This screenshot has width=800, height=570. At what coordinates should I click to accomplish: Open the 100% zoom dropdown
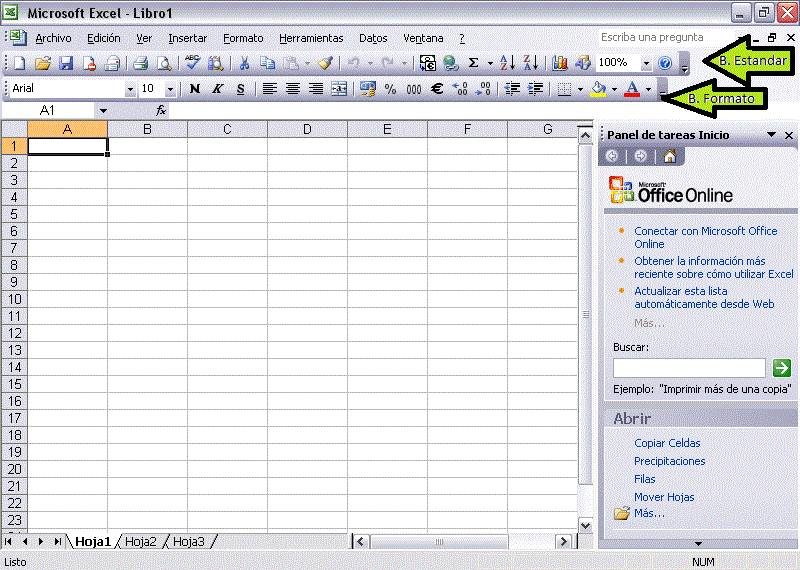pos(646,63)
